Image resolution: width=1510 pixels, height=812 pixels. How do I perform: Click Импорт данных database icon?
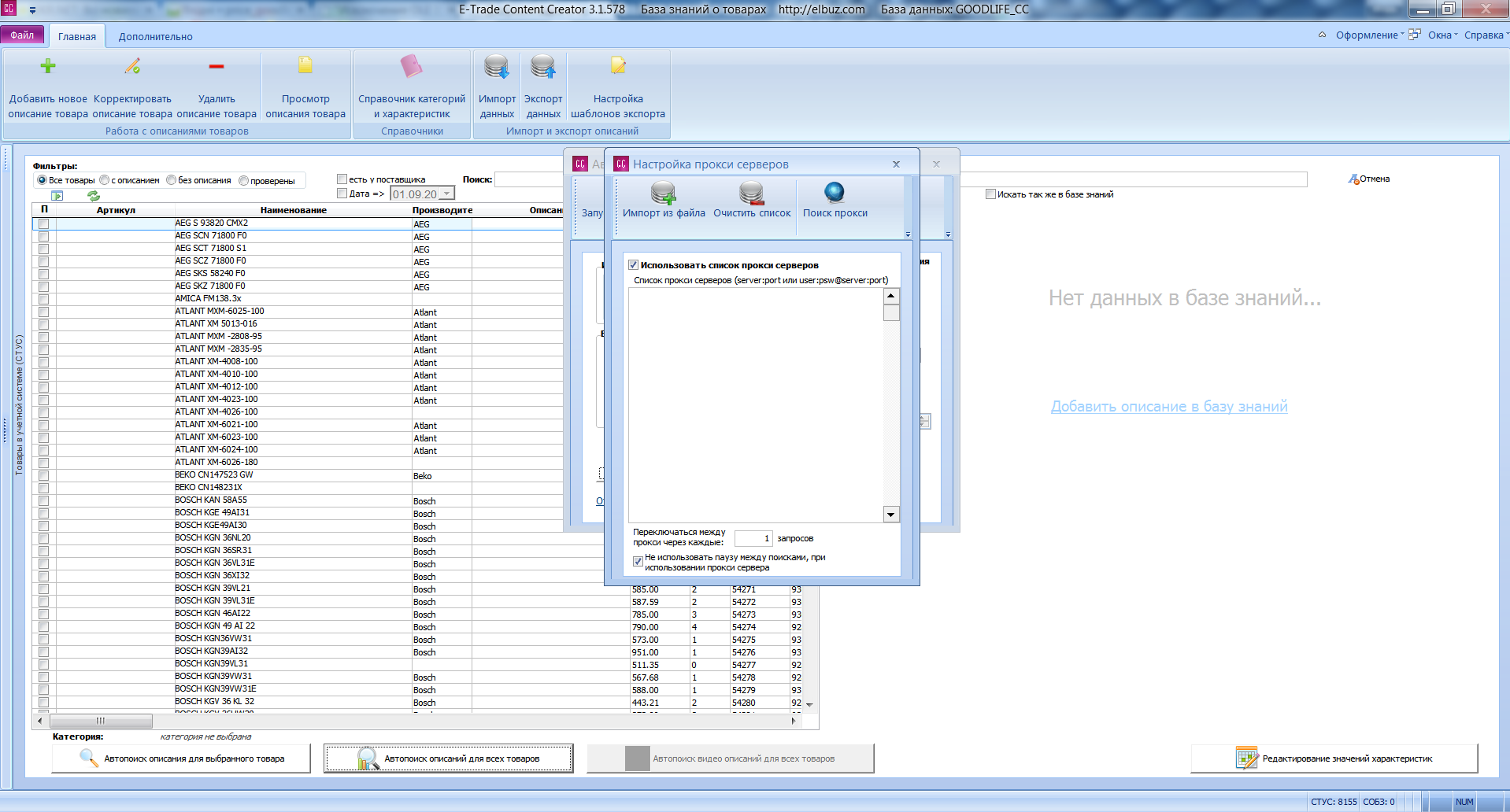497,67
